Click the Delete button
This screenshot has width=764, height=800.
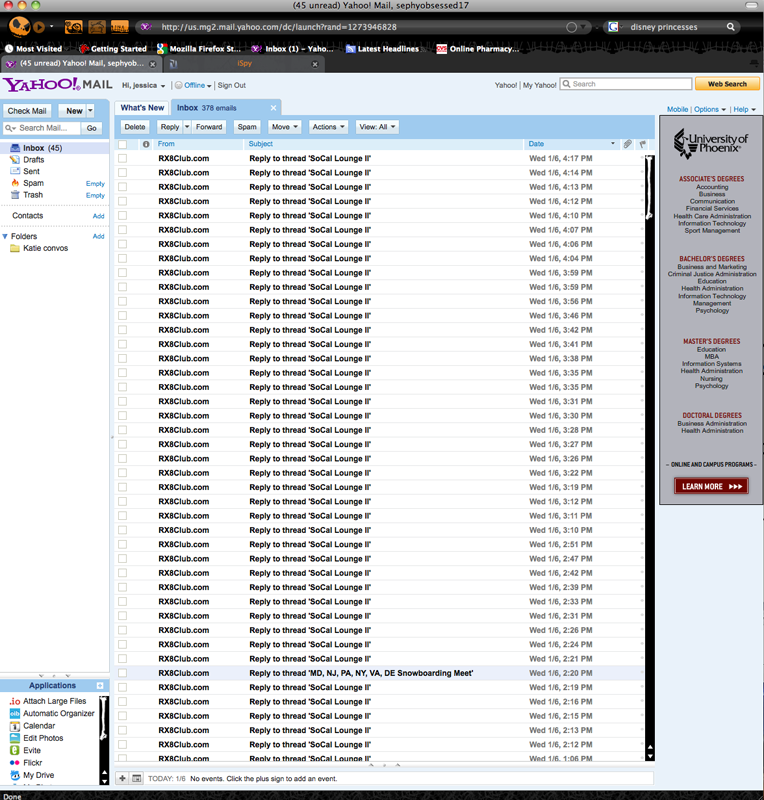click(x=135, y=127)
